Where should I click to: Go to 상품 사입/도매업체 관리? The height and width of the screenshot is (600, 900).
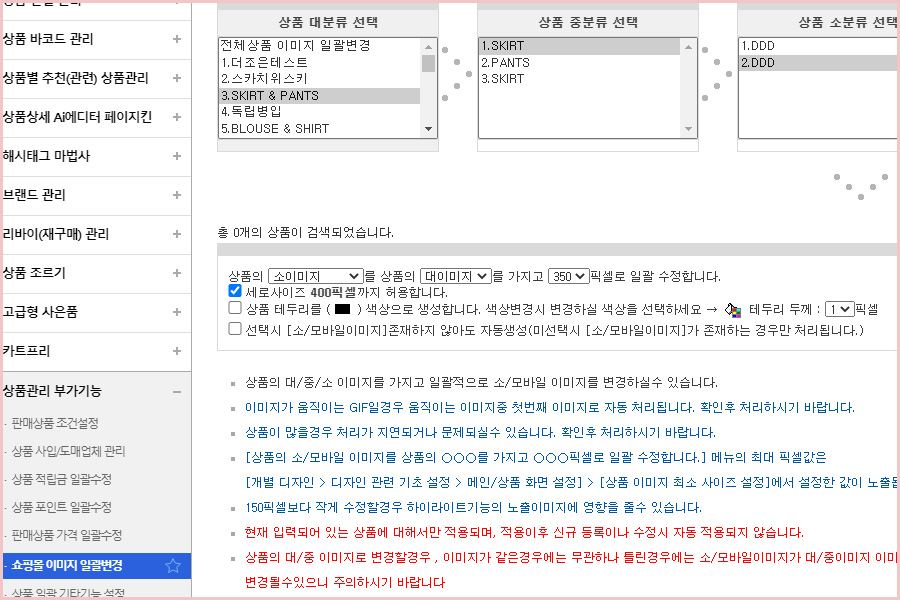click(68, 451)
